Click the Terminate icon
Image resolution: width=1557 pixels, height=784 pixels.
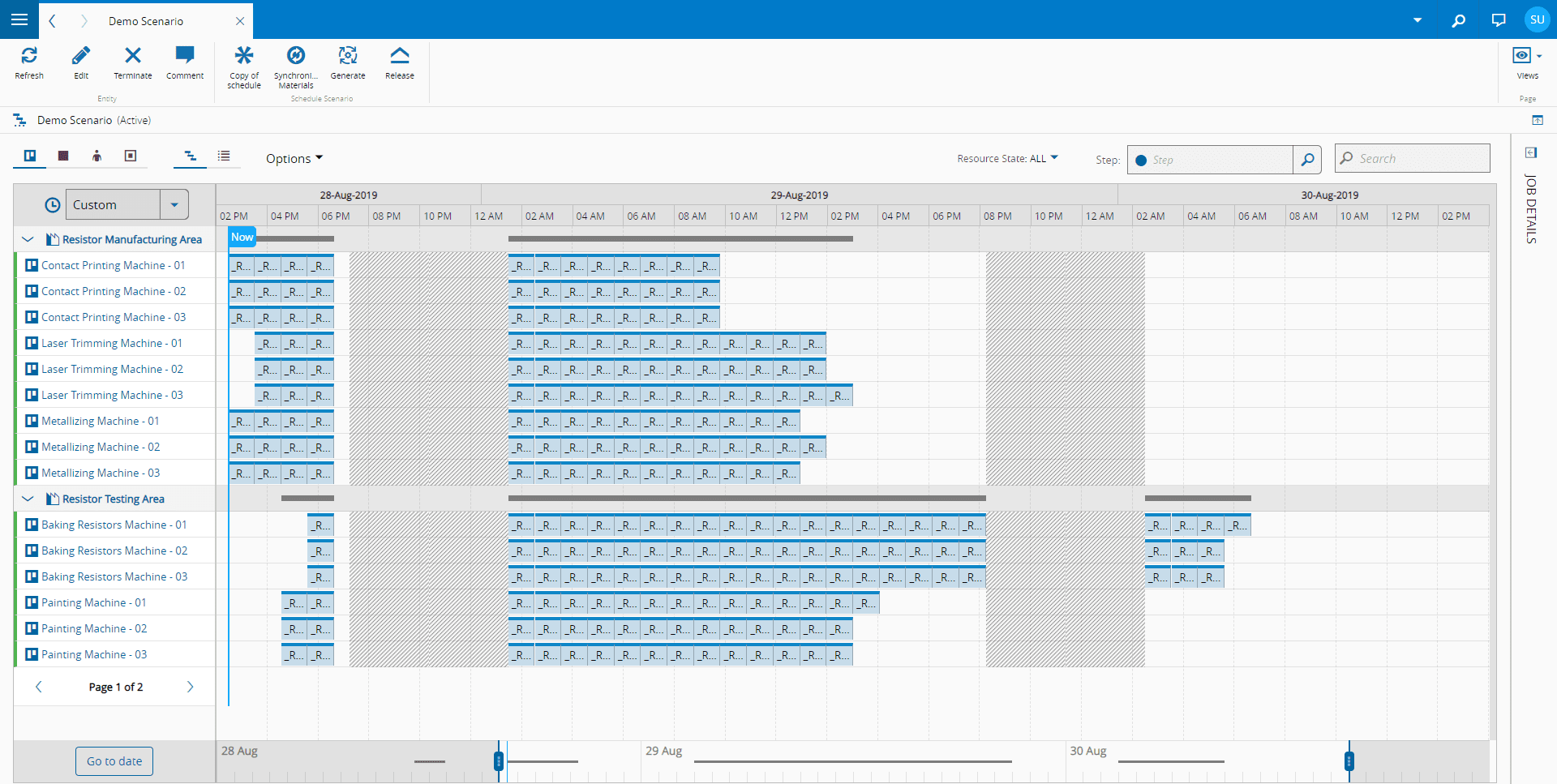point(133,57)
